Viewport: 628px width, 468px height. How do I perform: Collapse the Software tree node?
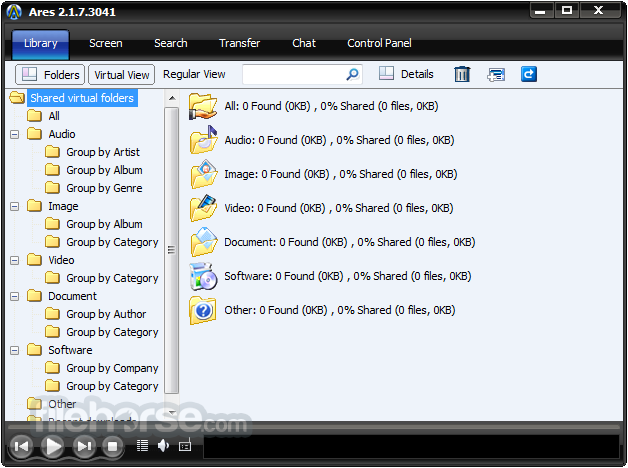click(x=15, y=350)
